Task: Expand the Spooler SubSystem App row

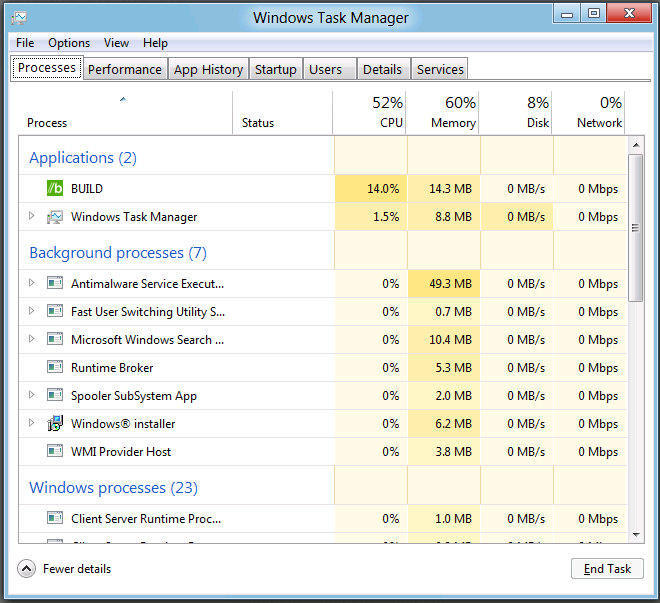Action: coord(32,395)
